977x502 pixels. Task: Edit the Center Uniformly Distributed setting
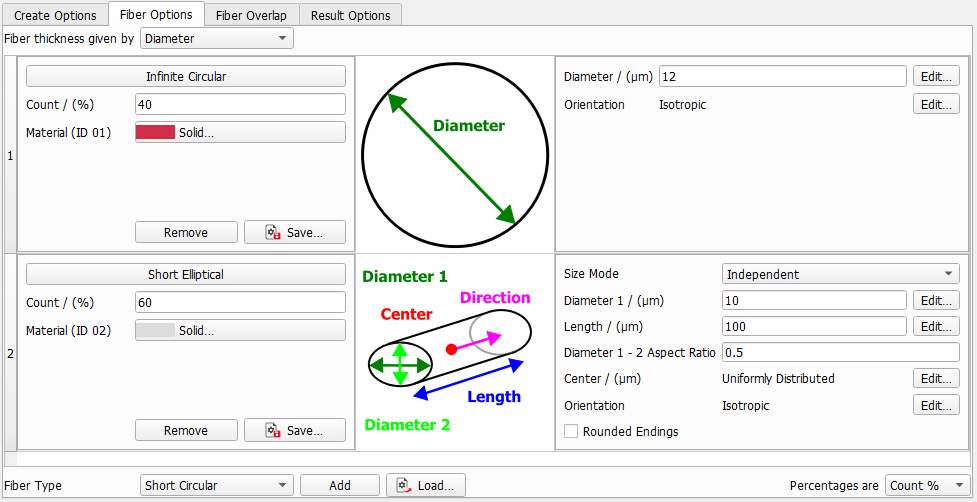tap(936, 378)
